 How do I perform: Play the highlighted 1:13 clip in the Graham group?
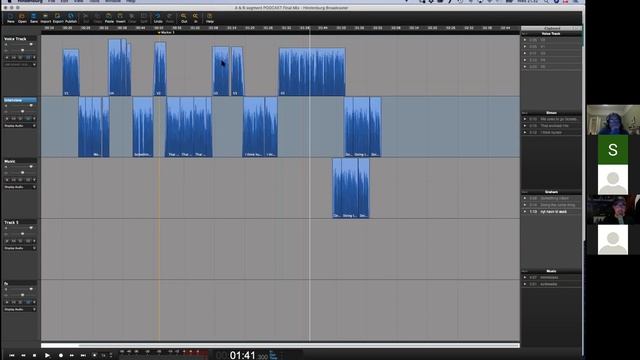coord(525,212)
